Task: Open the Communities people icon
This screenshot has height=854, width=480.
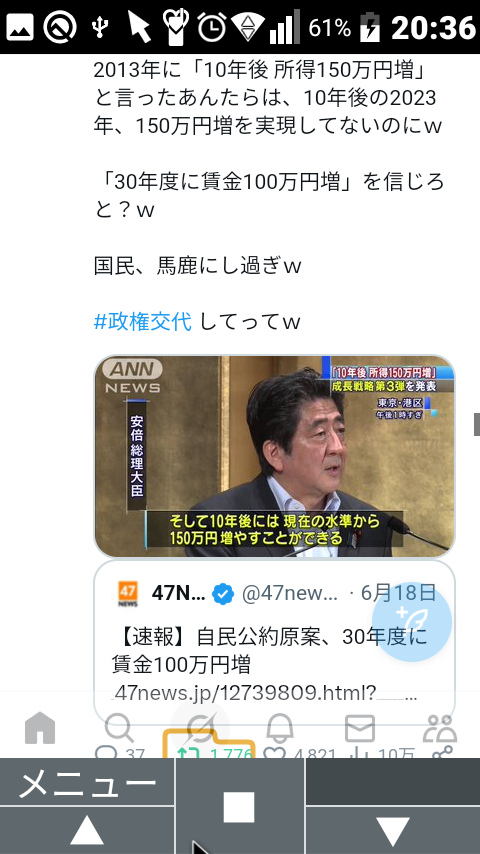Action: (x=440, y=728)
